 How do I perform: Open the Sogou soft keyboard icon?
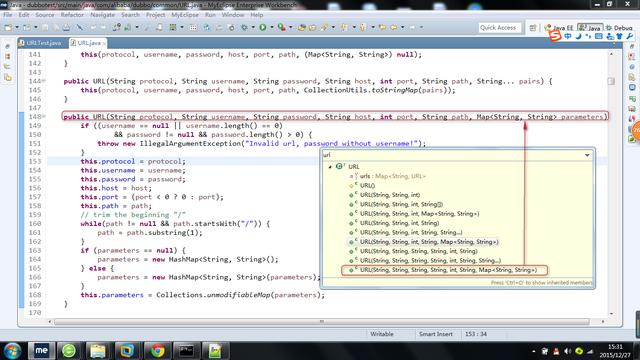[599, 36]
